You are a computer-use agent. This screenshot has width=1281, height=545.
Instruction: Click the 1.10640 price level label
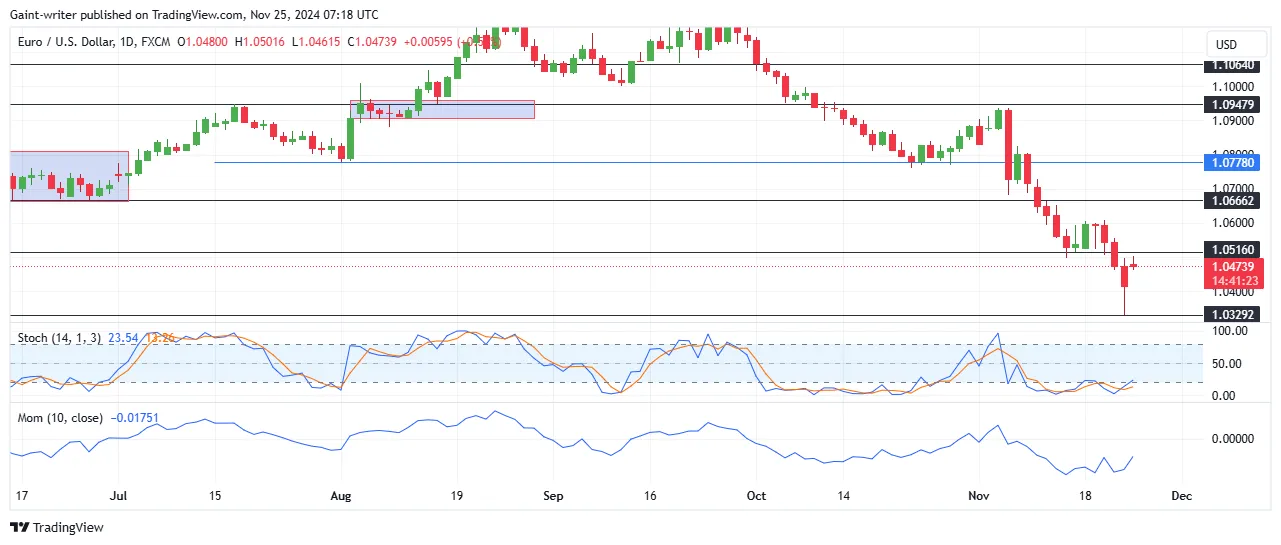(1234, 65)
